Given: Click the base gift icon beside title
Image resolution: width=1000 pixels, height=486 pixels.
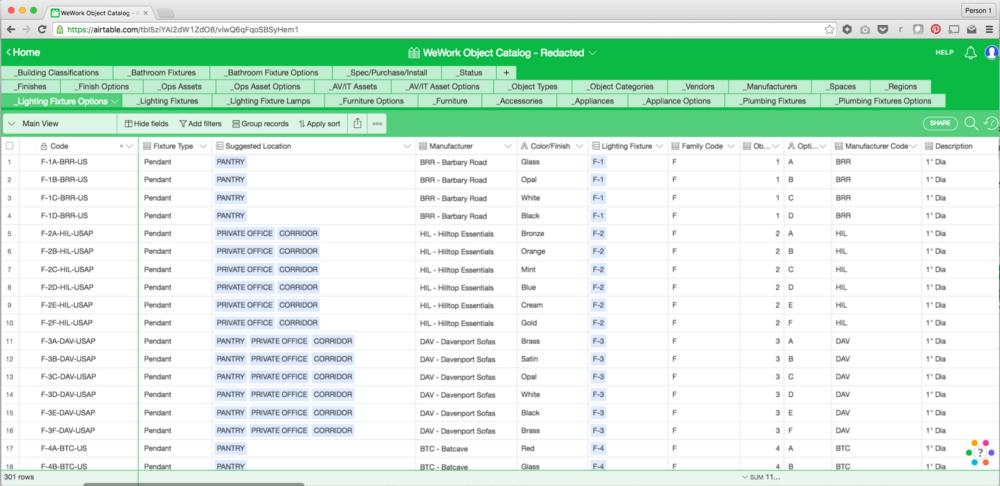Looking at the screenshot, I should click(x=414, y=53).
